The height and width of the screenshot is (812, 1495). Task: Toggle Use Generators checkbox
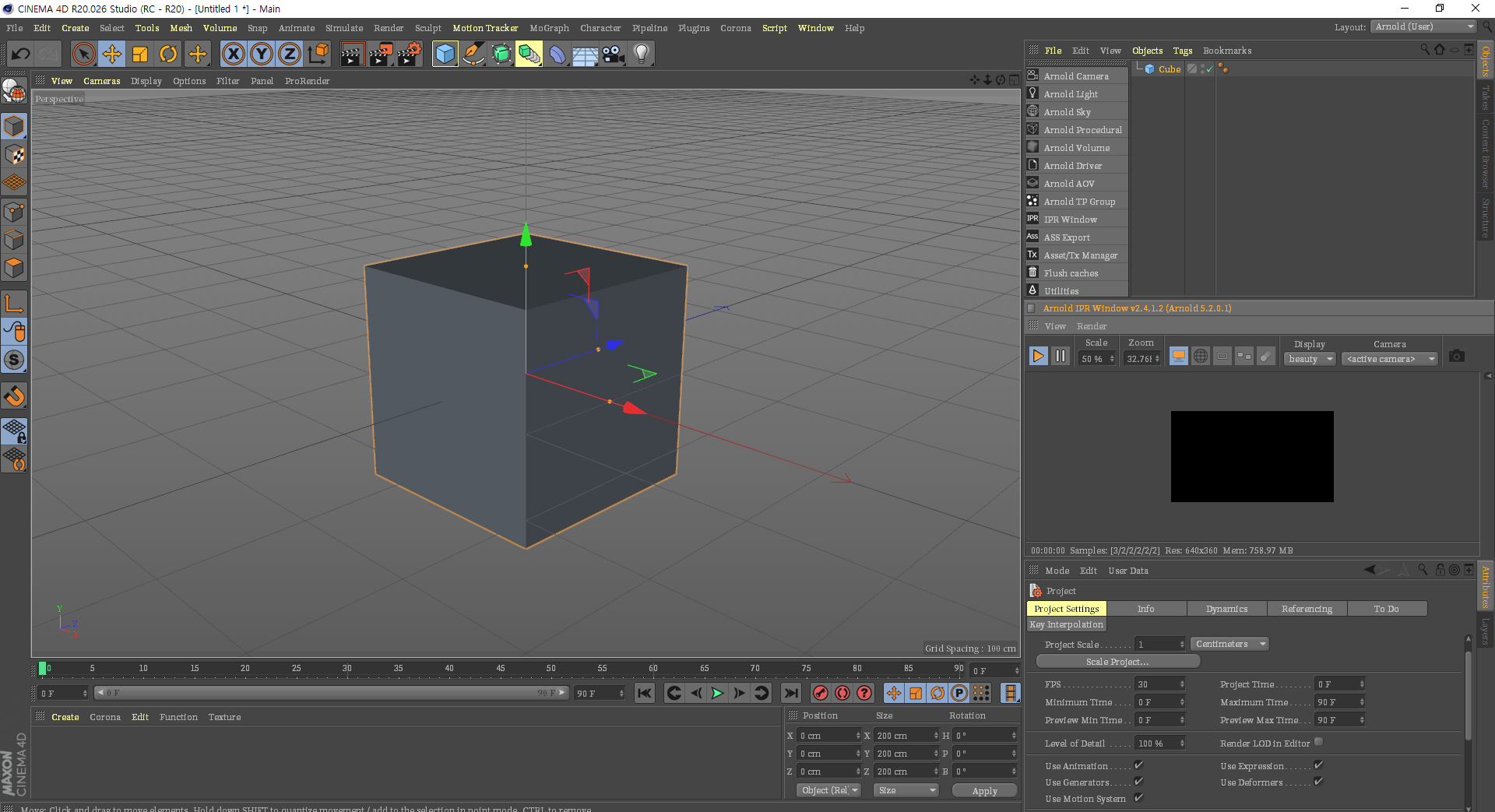point(1138,781)
